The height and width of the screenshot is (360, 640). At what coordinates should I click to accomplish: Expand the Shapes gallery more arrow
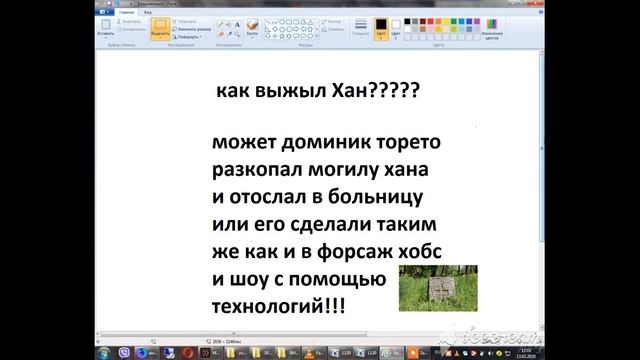click(x=317, y=36)
